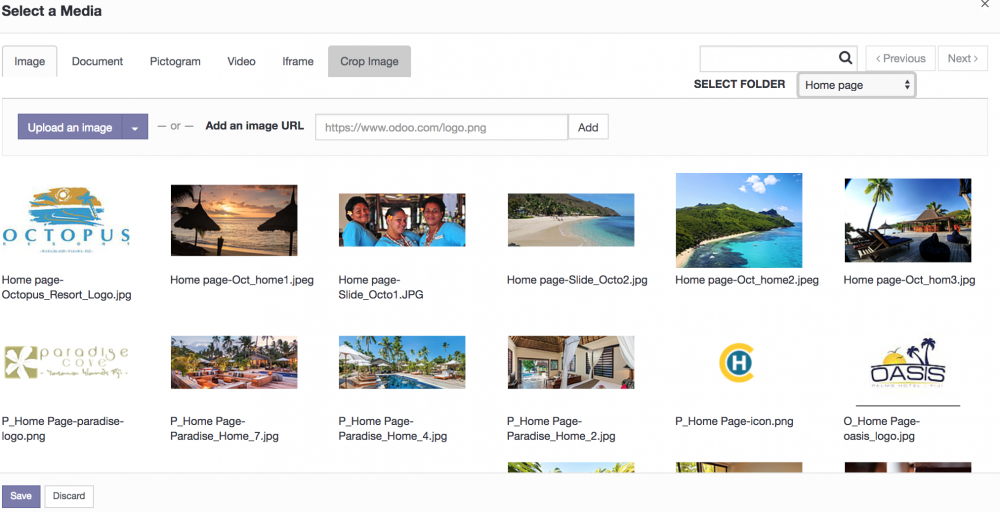Click the Upload an image button
Image resolution: width=1000 pixels, height=512 pixels.
coord(70,128)
